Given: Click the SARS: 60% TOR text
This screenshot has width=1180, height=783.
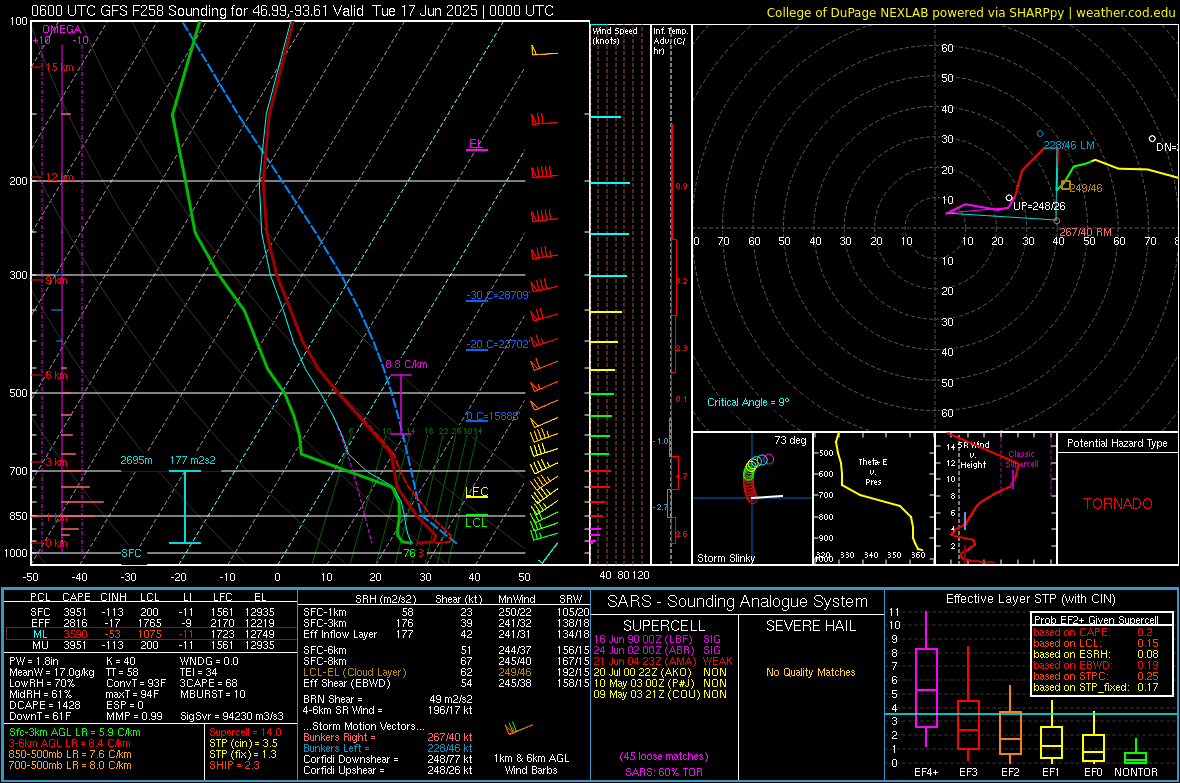Looking at the screenshot, I should pos(664,772).
